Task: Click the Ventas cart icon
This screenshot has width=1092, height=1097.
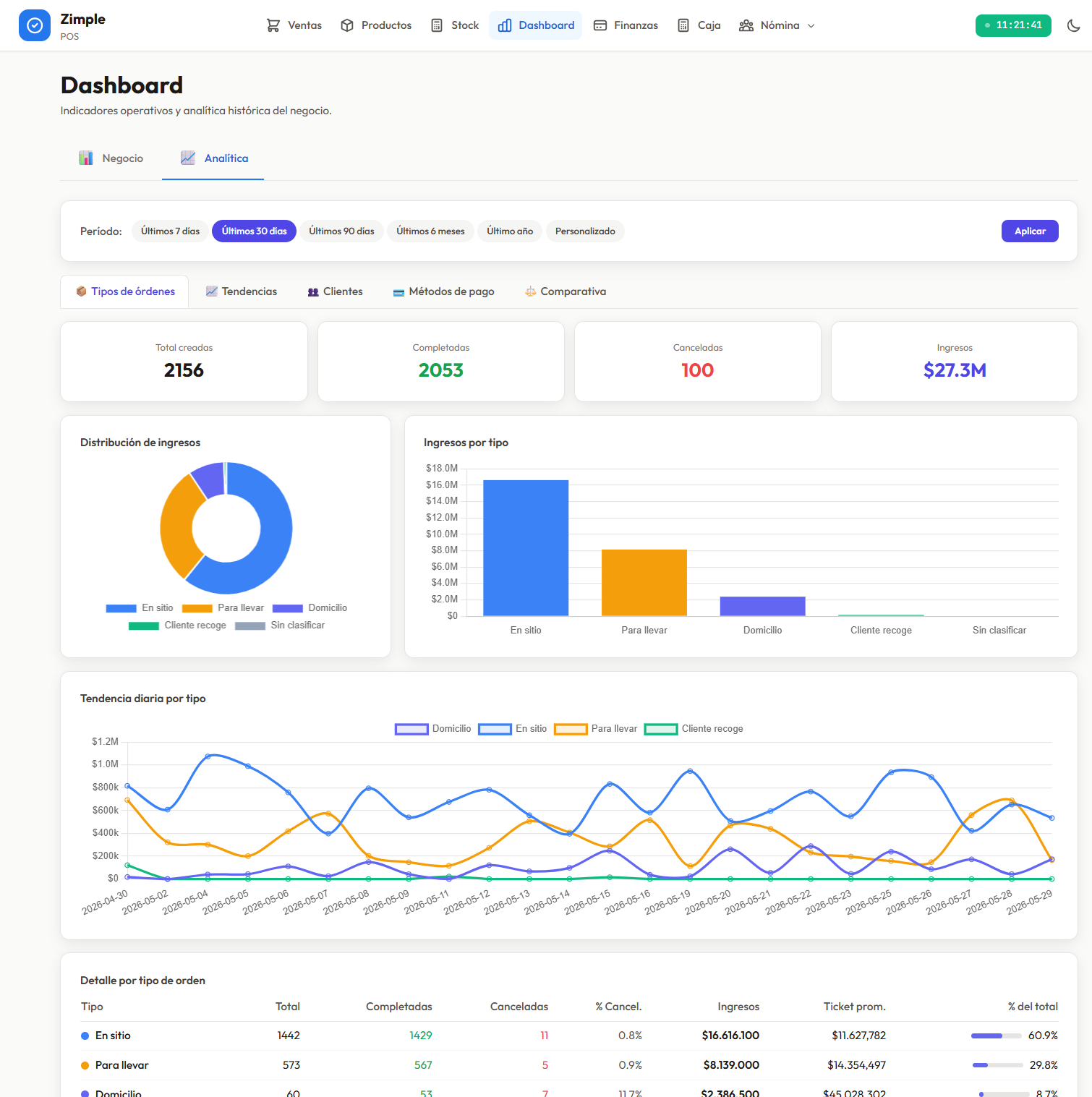Action: [x=273, y=25]
